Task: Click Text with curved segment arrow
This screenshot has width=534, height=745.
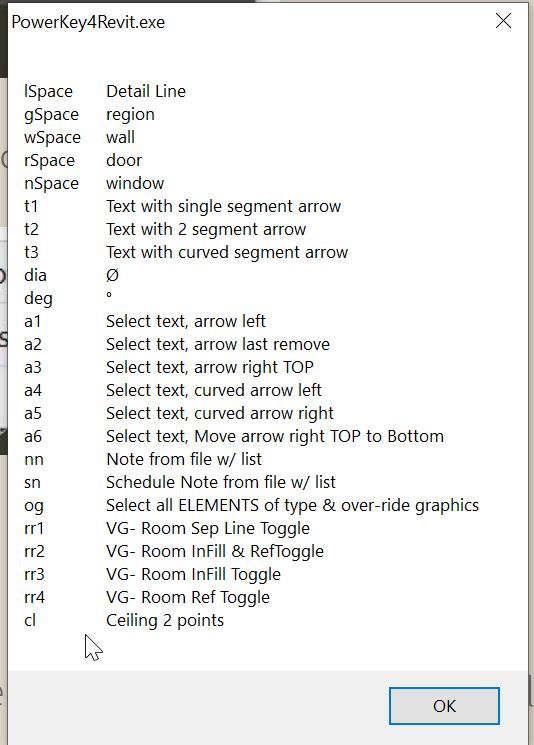Action: click(227, 252)
